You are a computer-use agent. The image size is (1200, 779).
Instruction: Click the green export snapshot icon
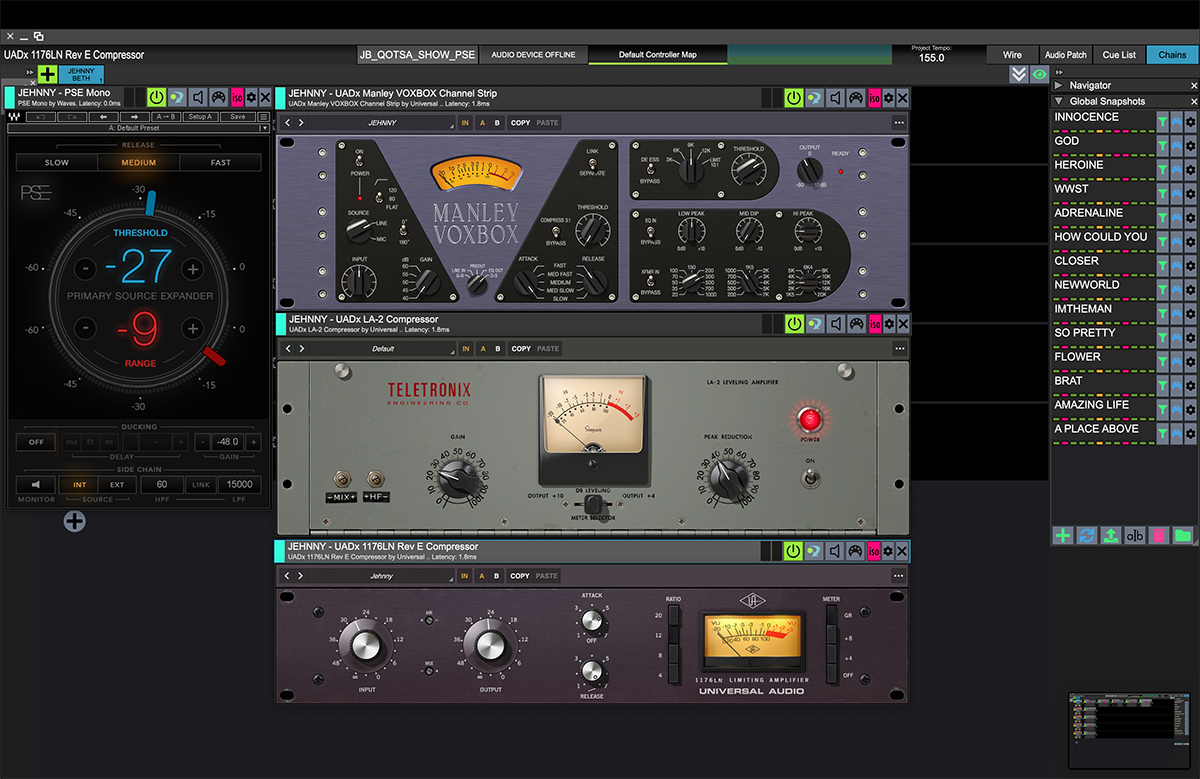pos(1110,536)
